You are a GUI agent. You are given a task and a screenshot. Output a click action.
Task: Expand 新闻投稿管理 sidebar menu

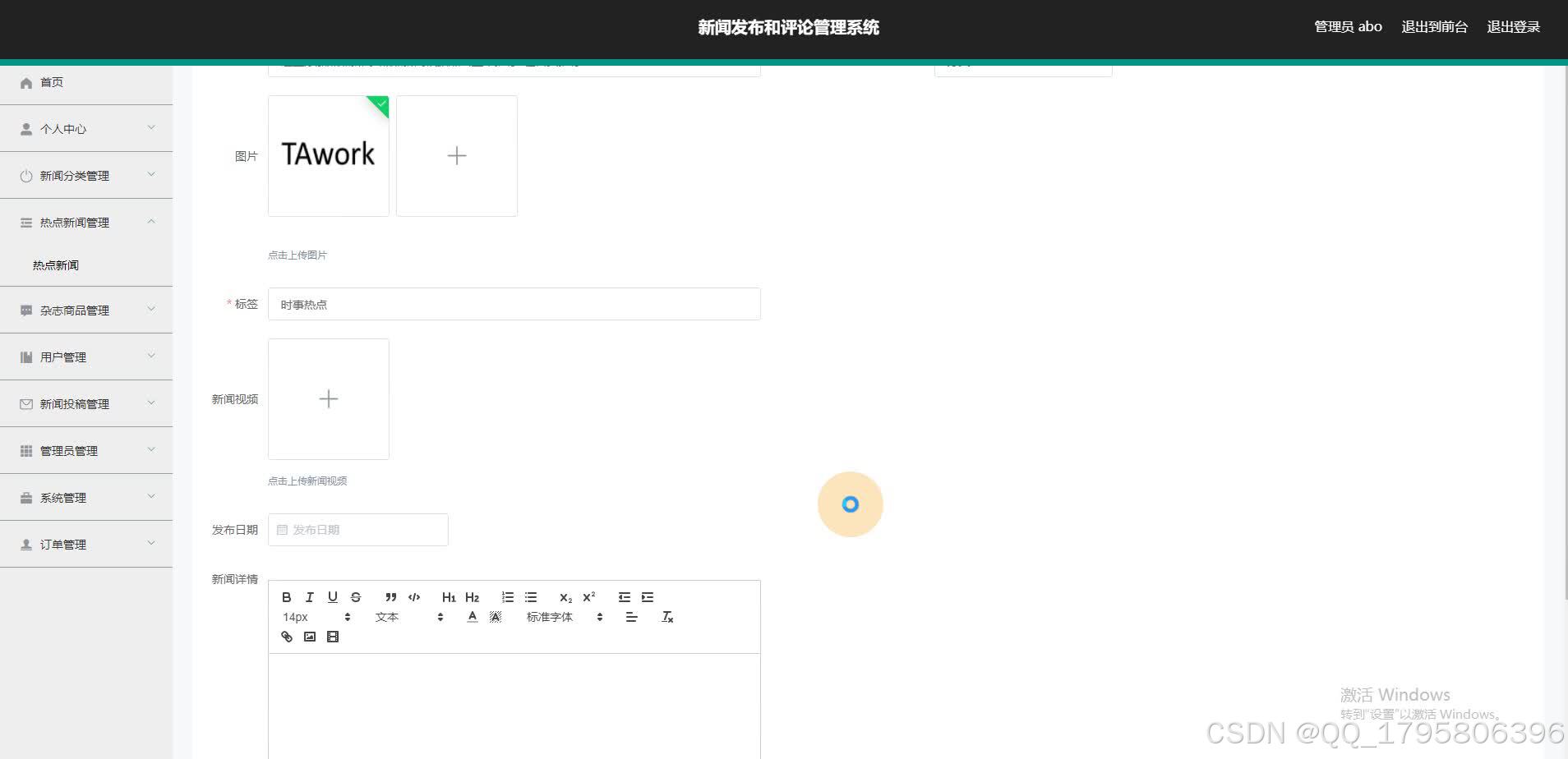pos(86,404)
